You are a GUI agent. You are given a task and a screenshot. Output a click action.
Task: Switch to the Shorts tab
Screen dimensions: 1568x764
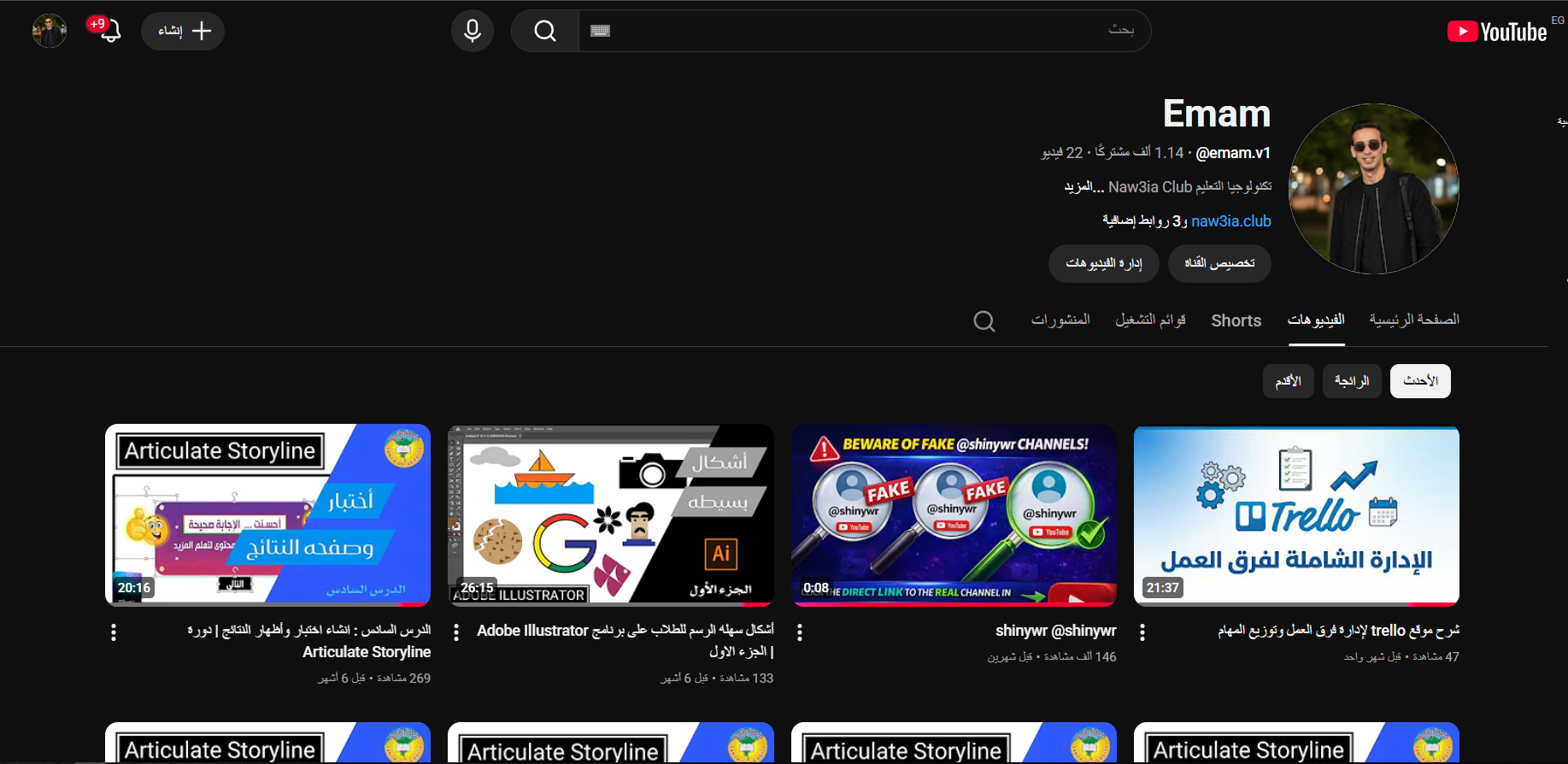[x=1236, y=320]
